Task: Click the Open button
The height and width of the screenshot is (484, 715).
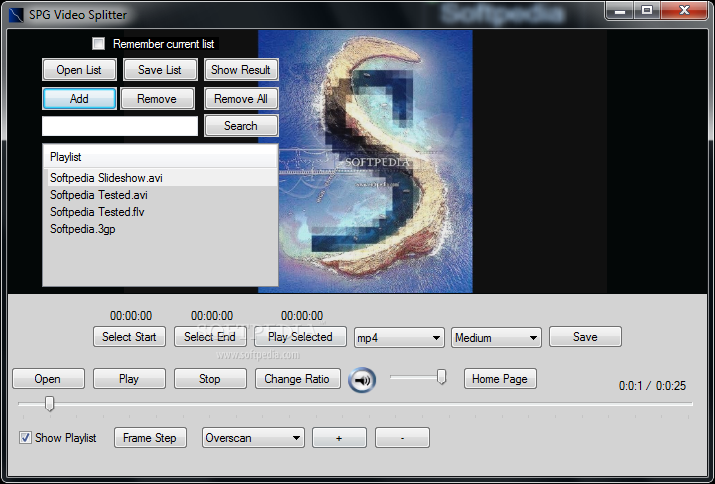Action: point(48,379)
